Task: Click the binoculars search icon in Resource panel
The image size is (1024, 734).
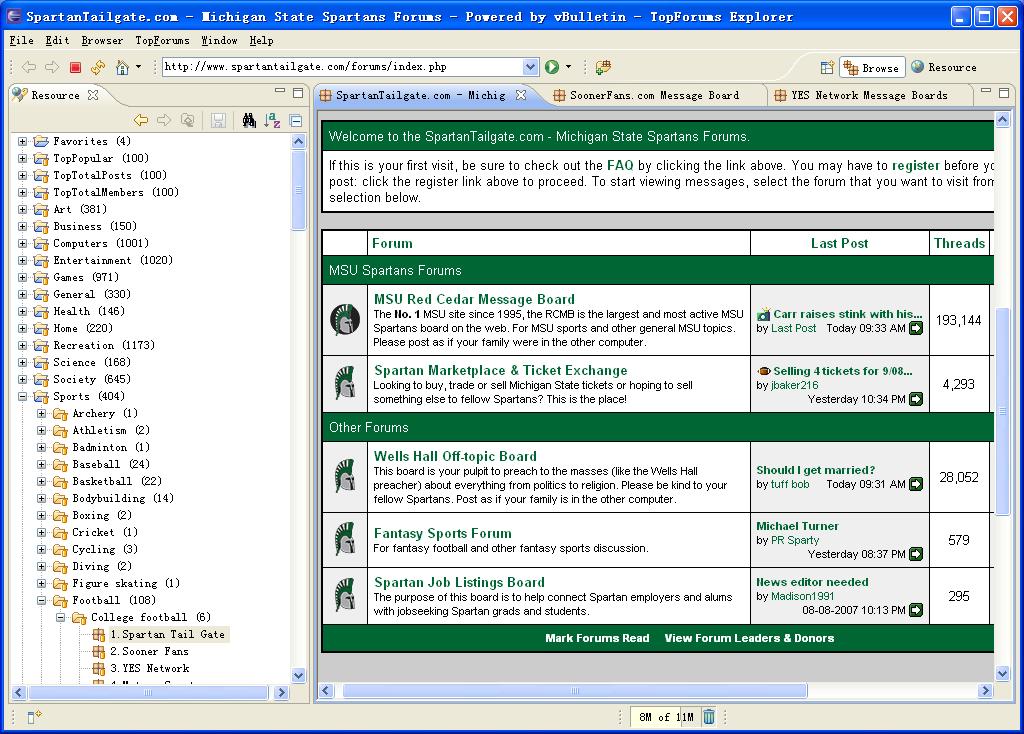Action: [249, 120]
